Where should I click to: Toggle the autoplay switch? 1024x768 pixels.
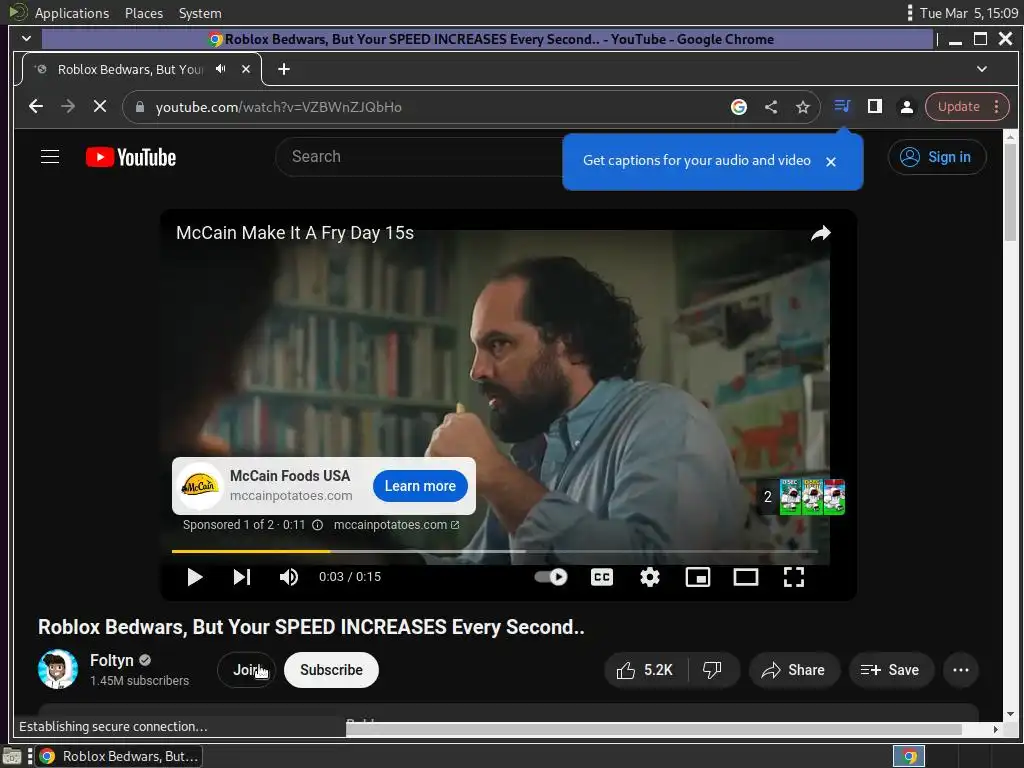tap(551, 577)
